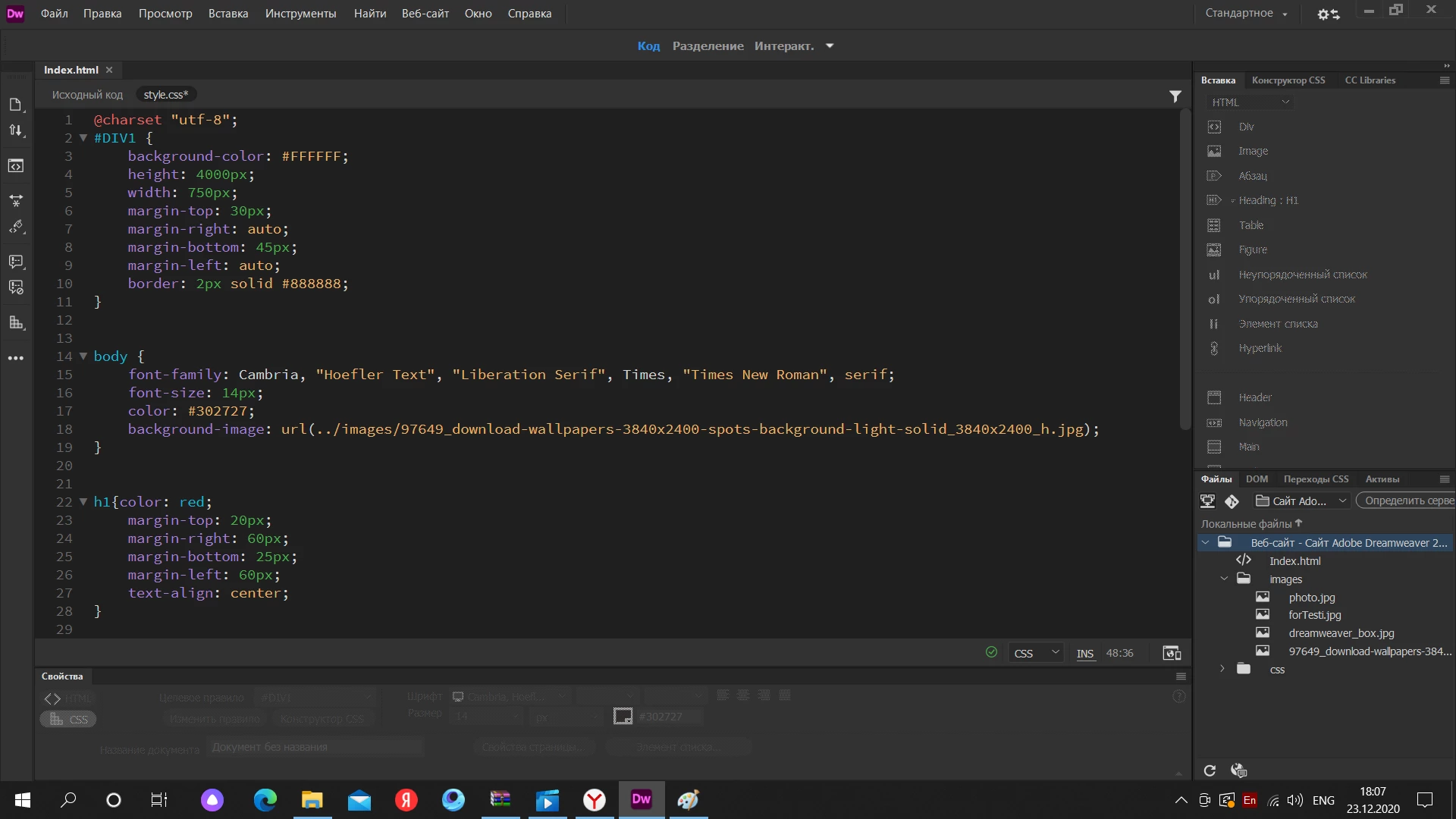Click the Apply Comment toolbar icon
Viewport: 1456px width, 819px height.
pos(16,262)
